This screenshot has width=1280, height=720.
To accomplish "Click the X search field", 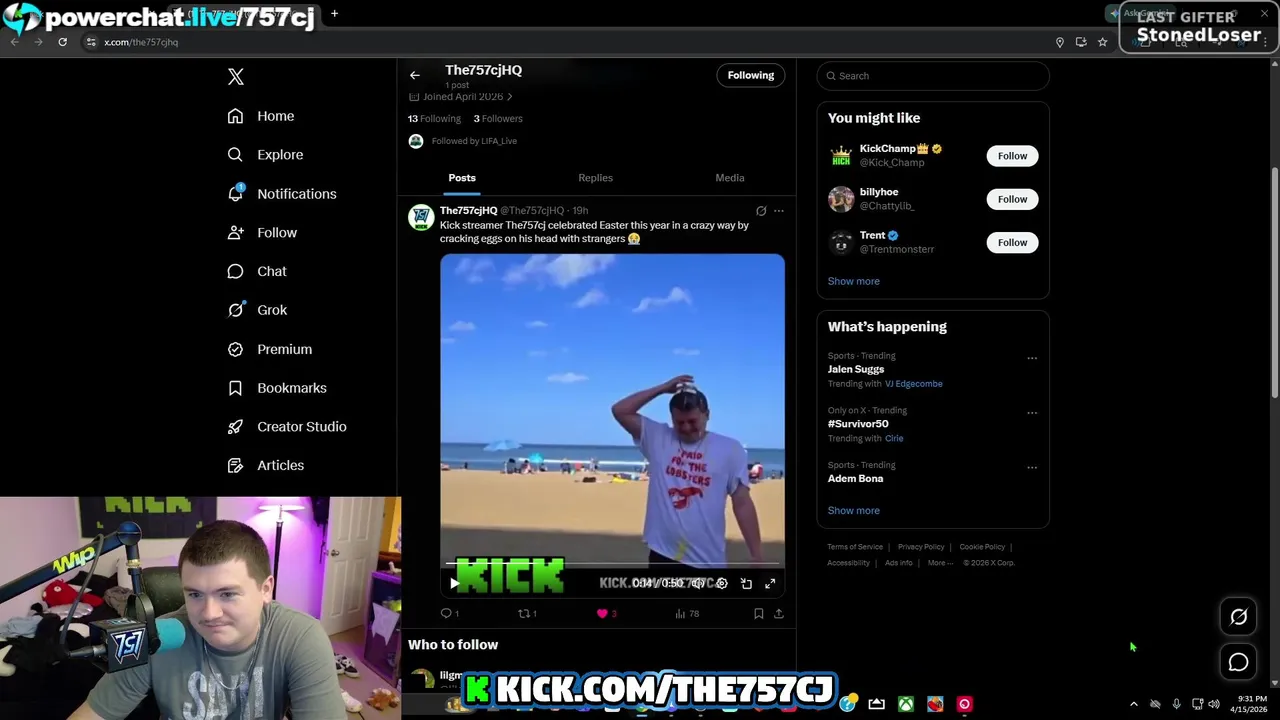I will 933,76.
